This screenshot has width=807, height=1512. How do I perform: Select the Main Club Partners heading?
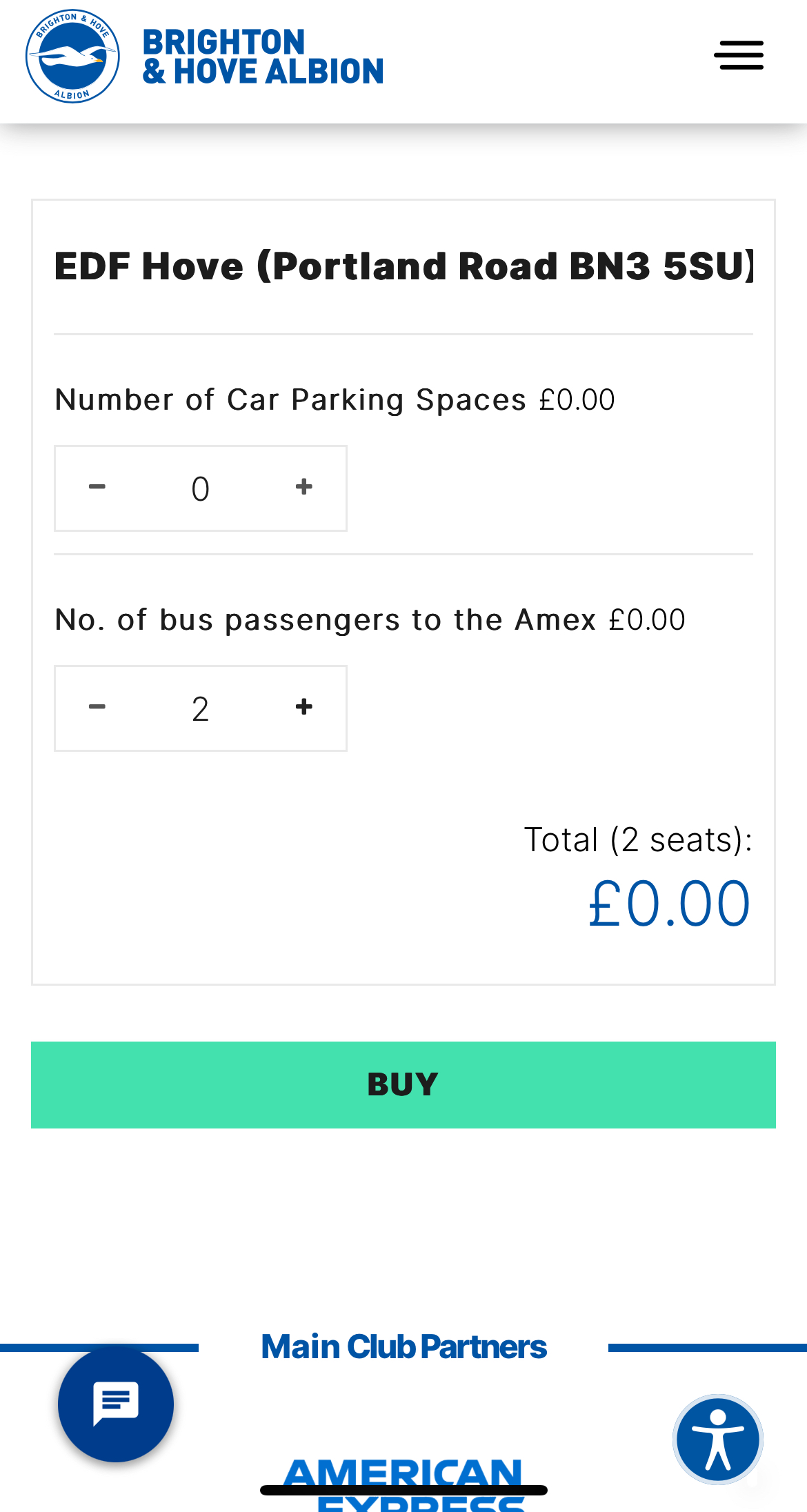[x=403, y=1347]
